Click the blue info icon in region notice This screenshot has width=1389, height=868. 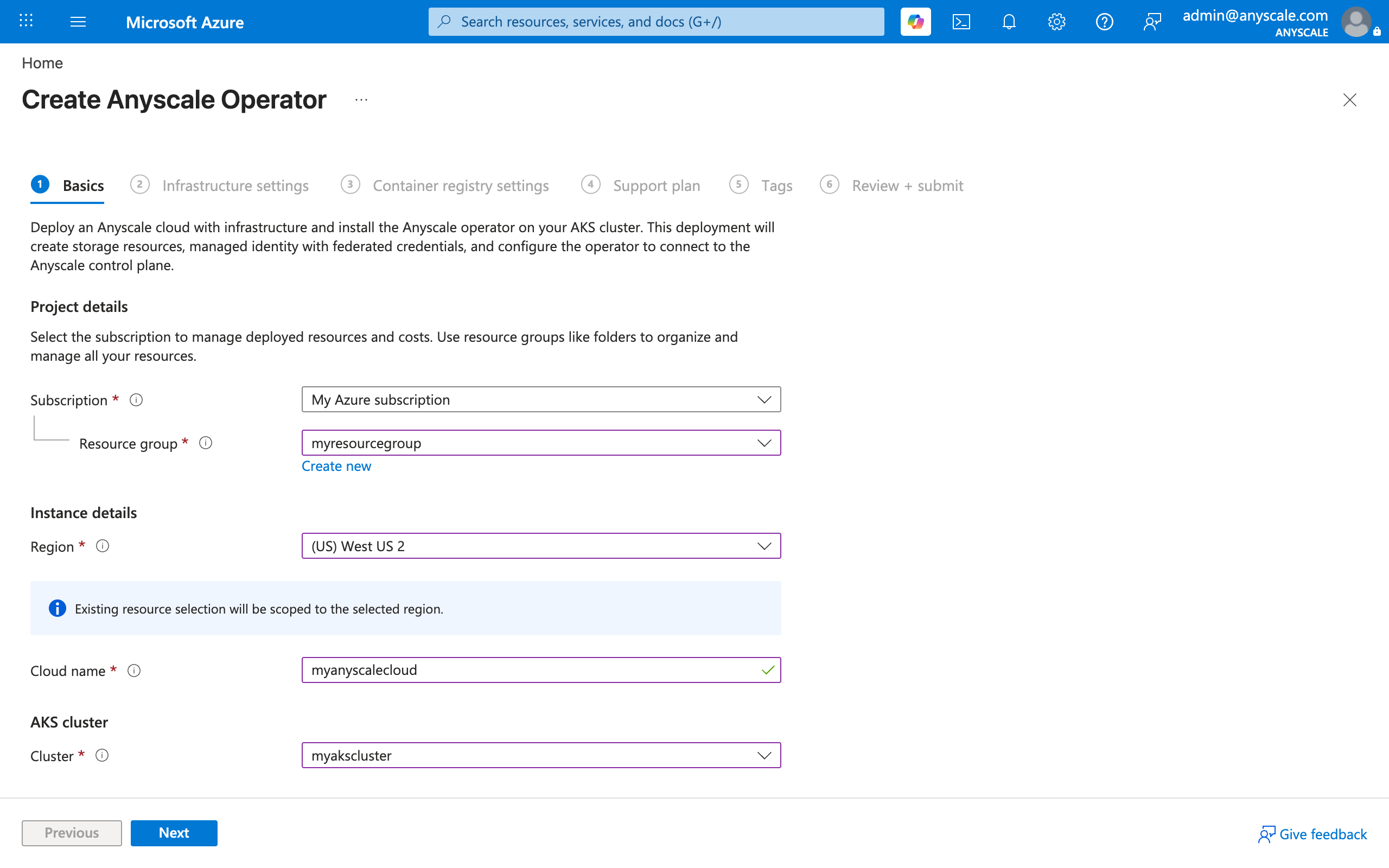(x=58, y=609)
